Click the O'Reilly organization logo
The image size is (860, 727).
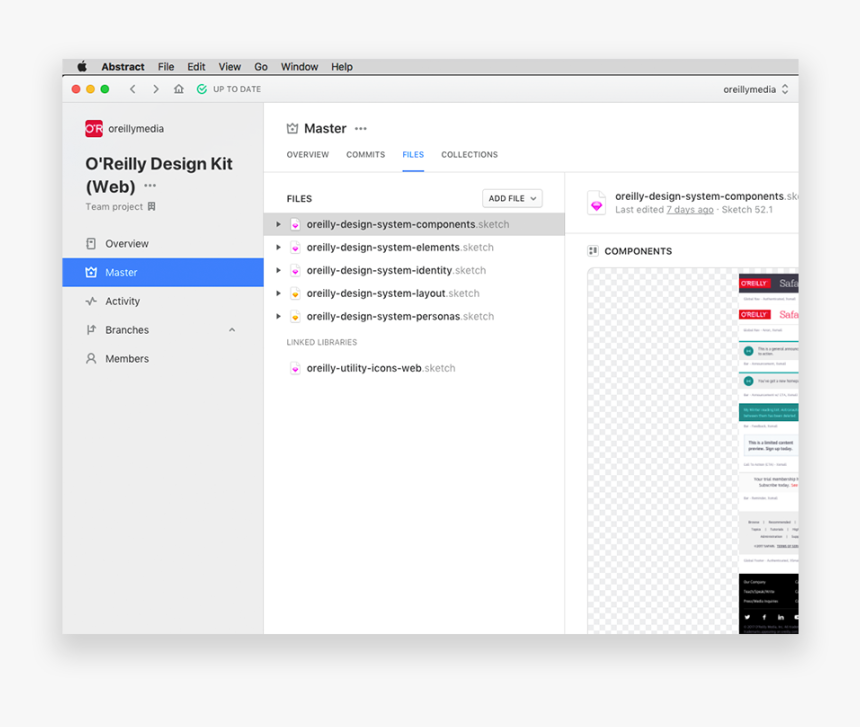(94, 128)
